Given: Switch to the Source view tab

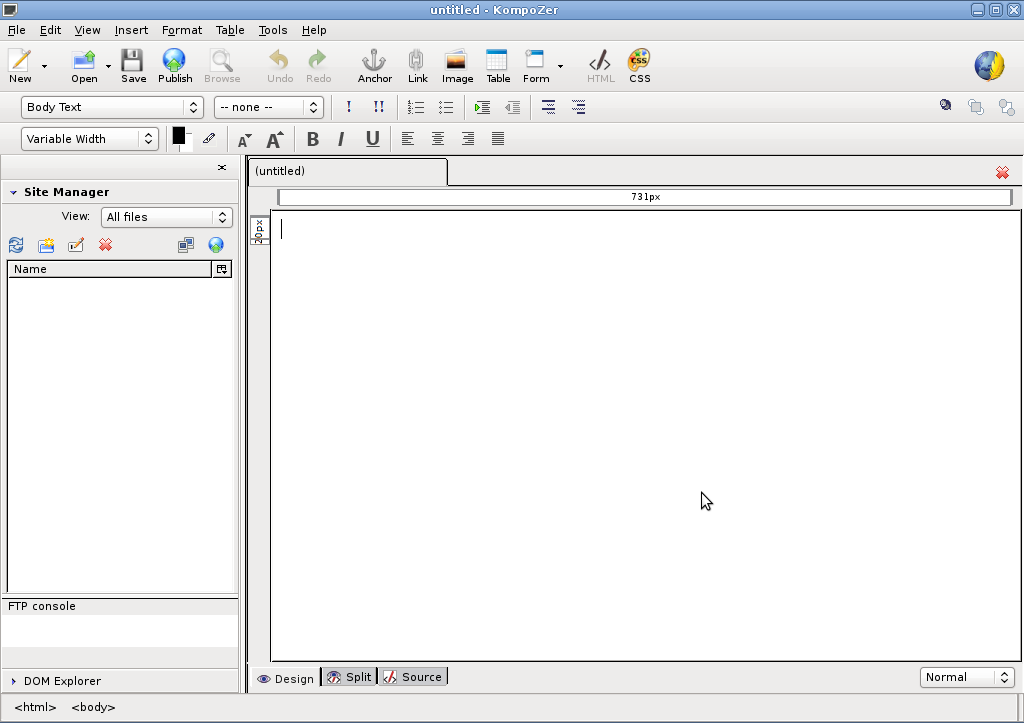Looking at the screenshot, I should (x=412, y=677).
